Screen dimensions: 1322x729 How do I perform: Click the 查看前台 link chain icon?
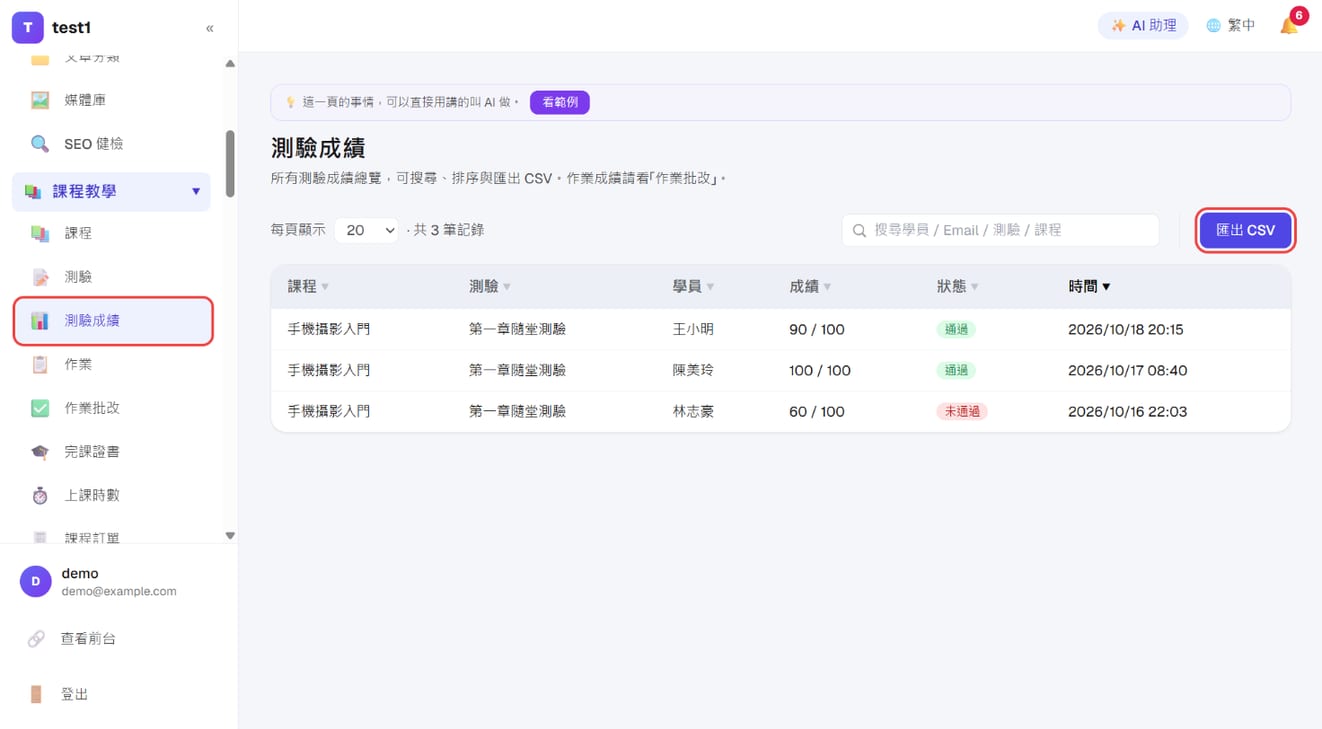pos(36,638)
